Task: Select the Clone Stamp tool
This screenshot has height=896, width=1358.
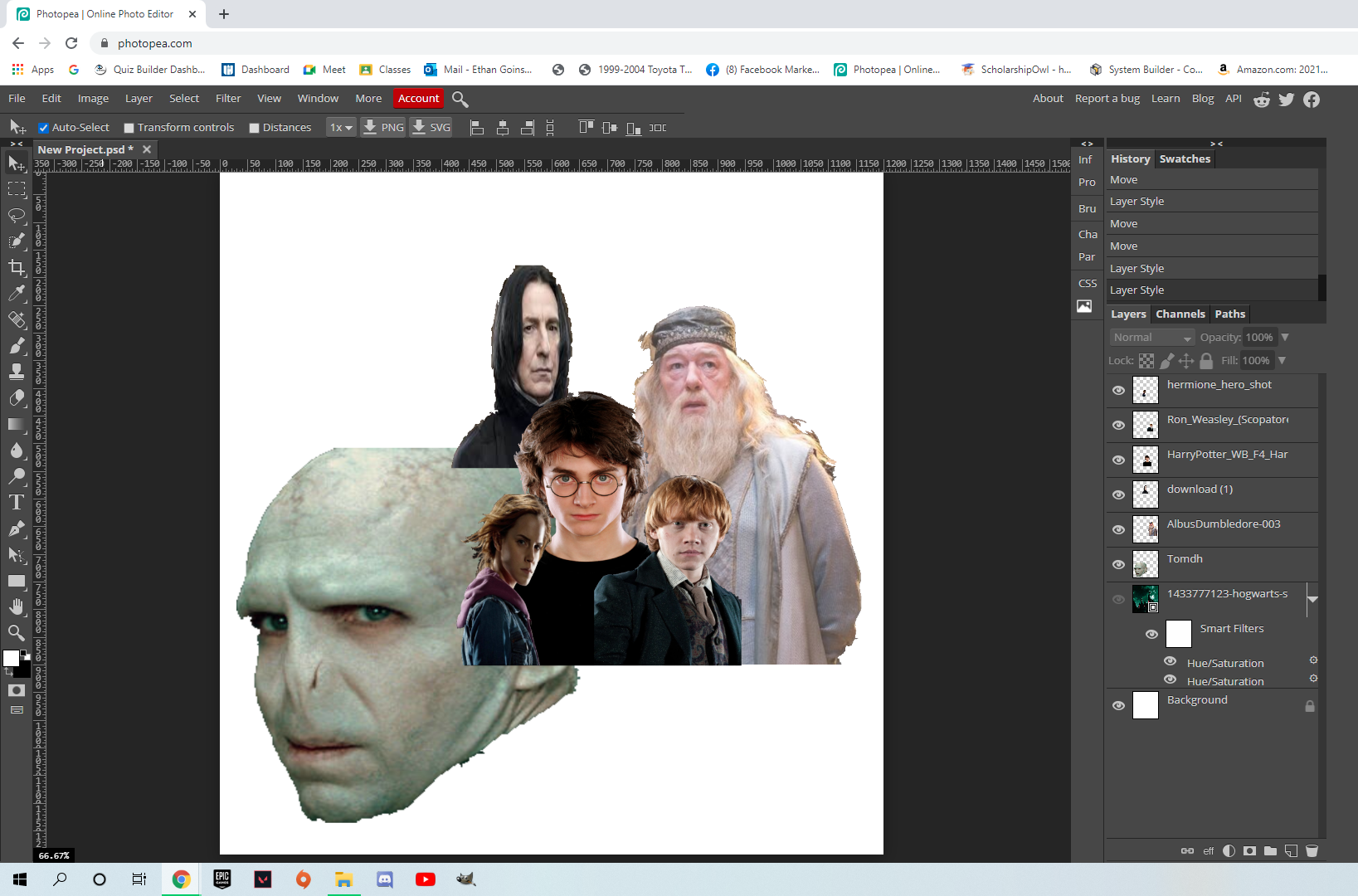Action: 17,372
